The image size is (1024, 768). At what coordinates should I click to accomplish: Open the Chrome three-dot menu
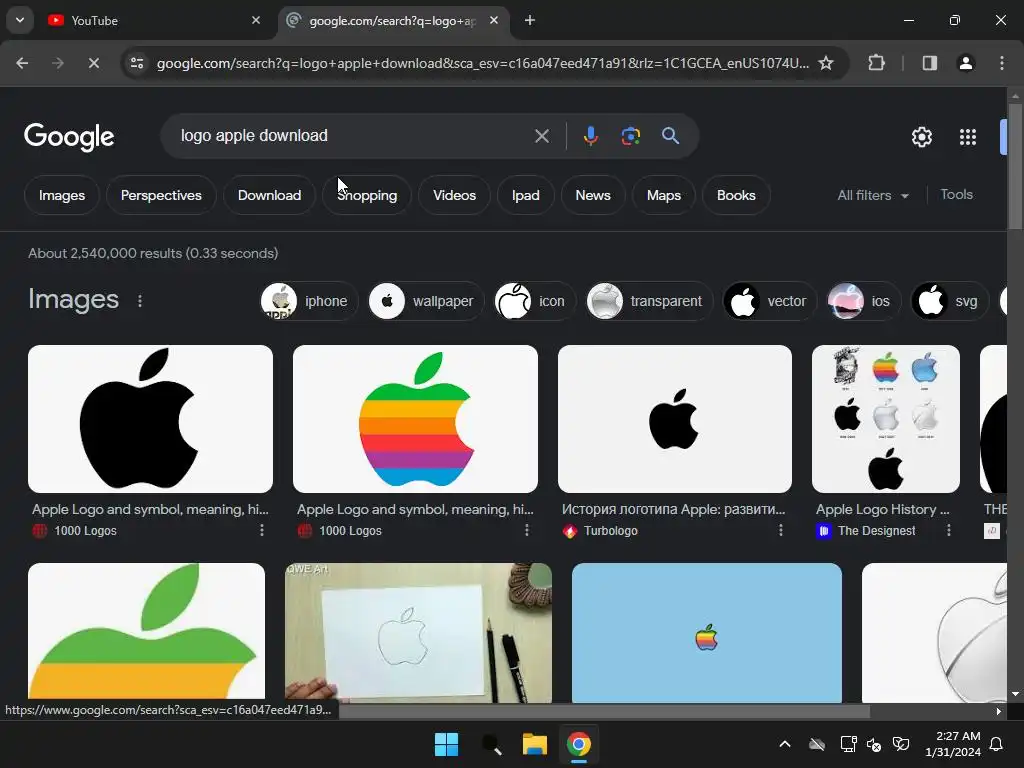[1002, 63]
